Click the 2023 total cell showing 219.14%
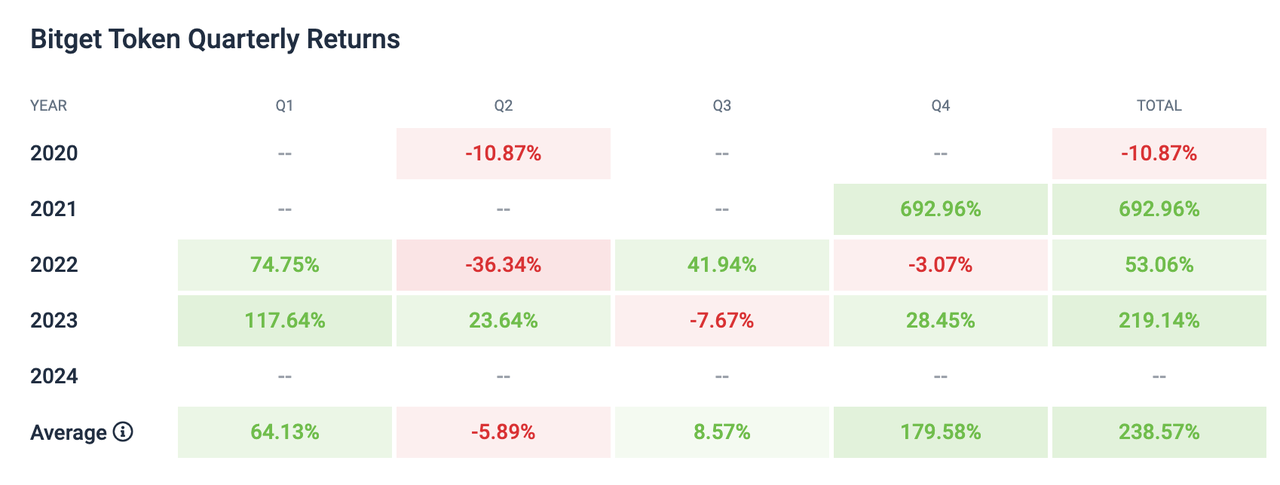 1159,321
